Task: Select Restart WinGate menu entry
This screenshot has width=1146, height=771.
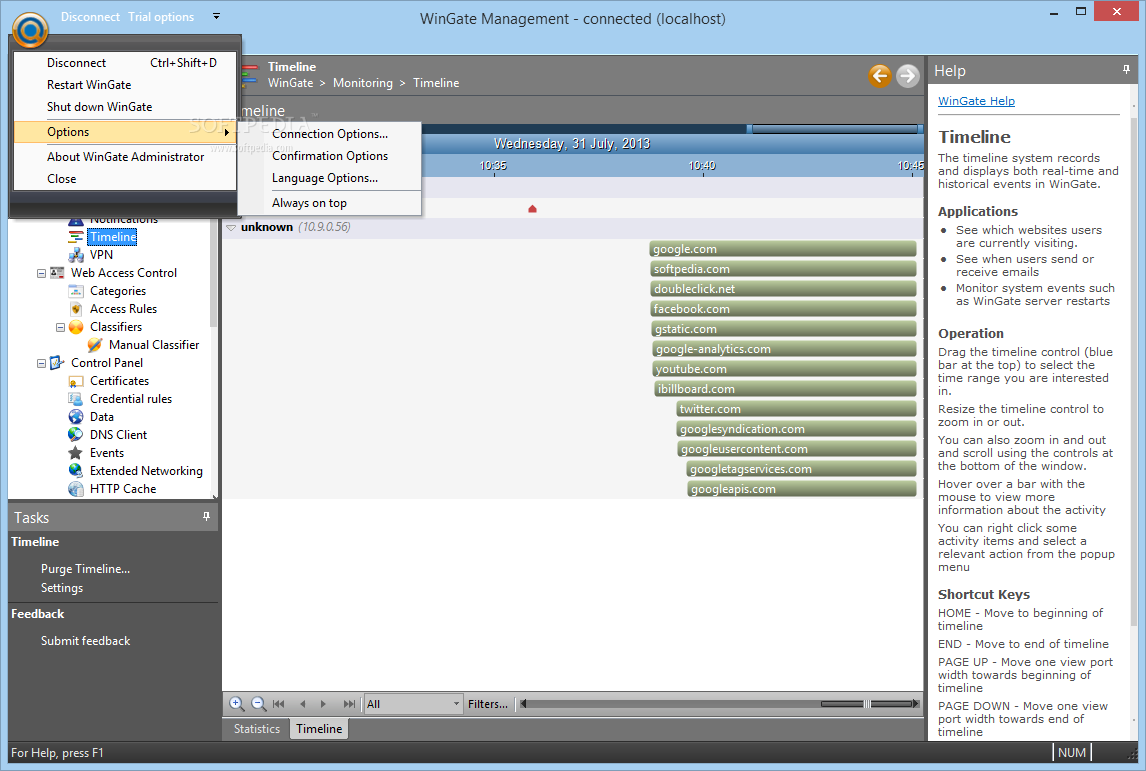Action: point(125,85)
